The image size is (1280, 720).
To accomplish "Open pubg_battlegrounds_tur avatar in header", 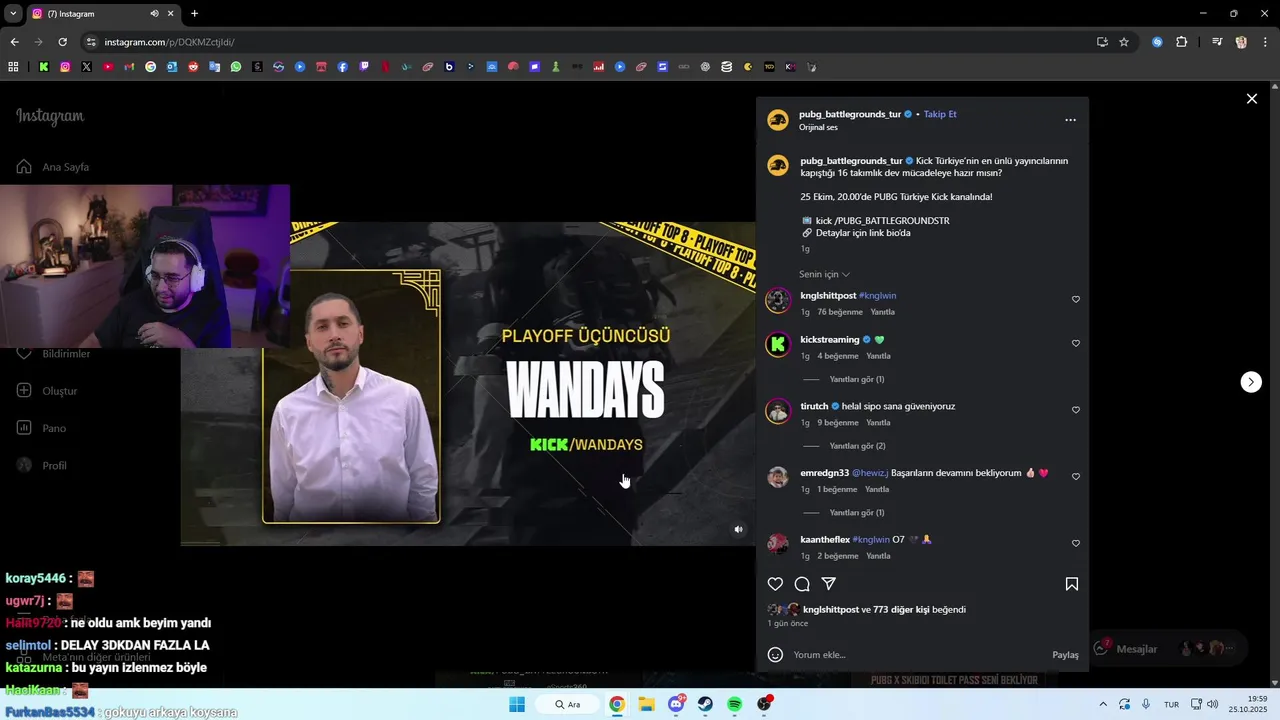I will click(x=777, y=120).
